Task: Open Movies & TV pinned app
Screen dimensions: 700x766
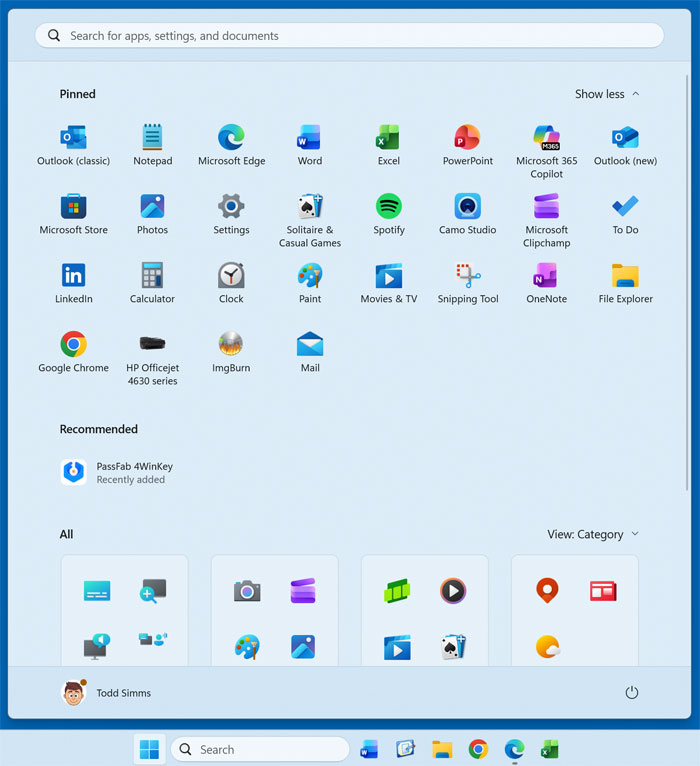Action: 388,283
